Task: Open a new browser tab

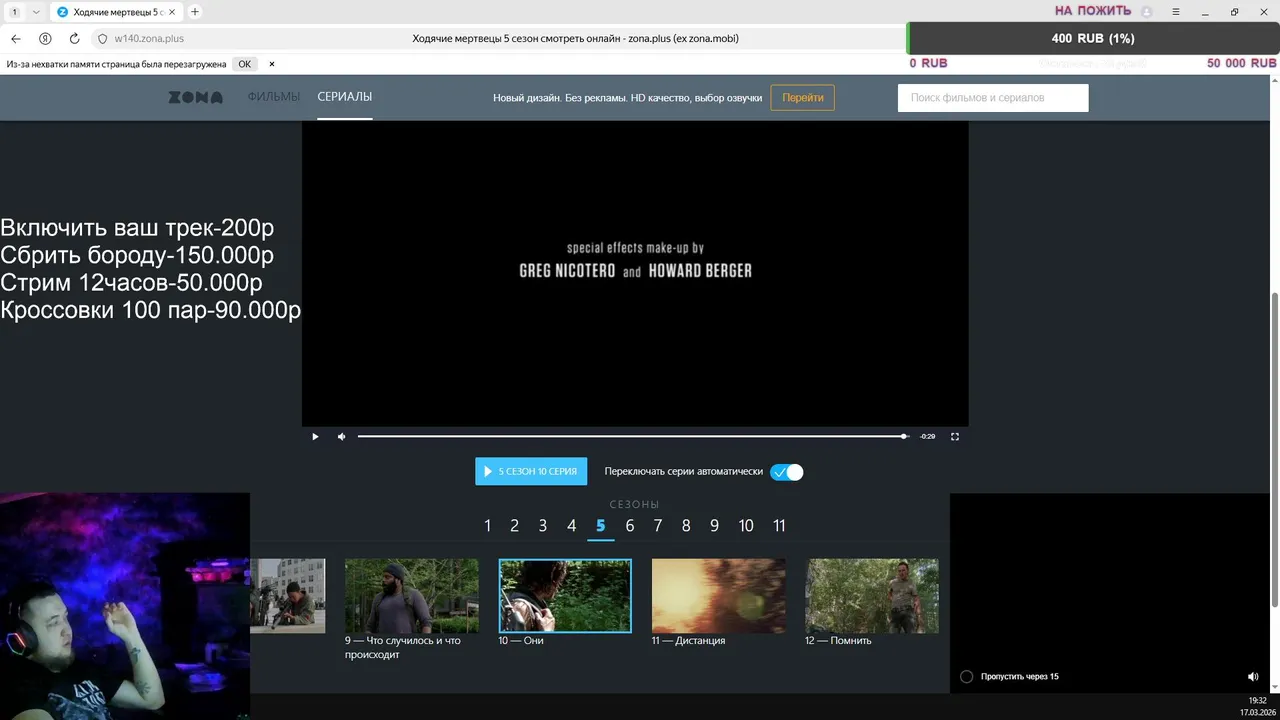Action: click(x=195, y=12)
